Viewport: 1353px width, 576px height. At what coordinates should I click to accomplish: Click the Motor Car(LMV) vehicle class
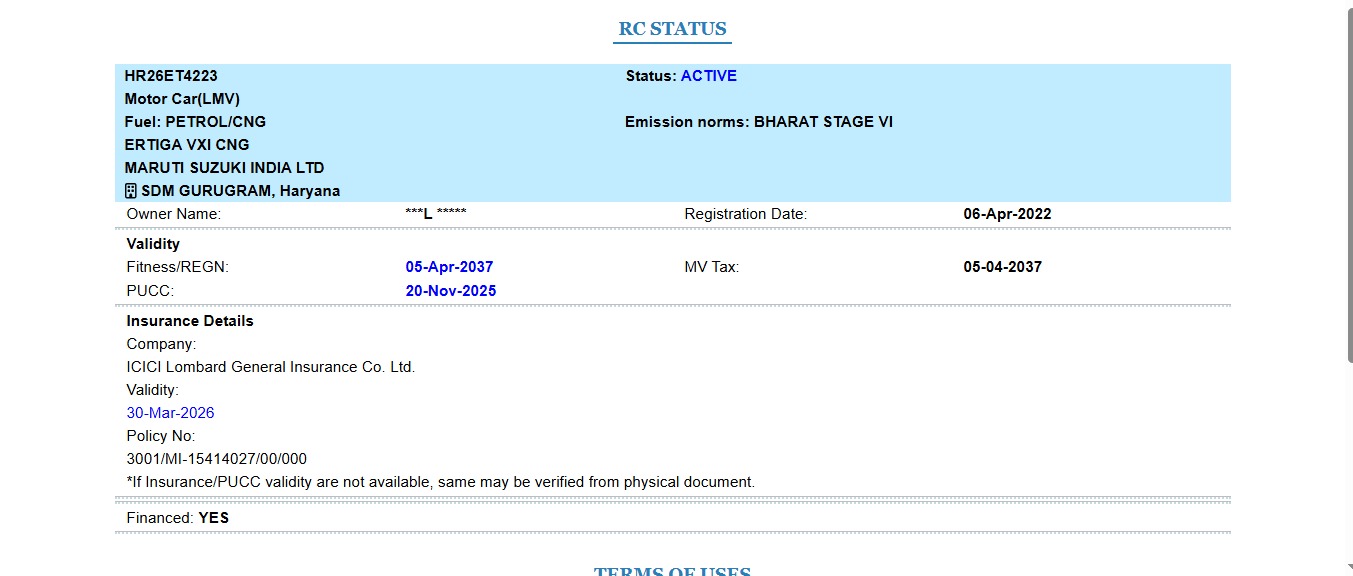(182, 99)
